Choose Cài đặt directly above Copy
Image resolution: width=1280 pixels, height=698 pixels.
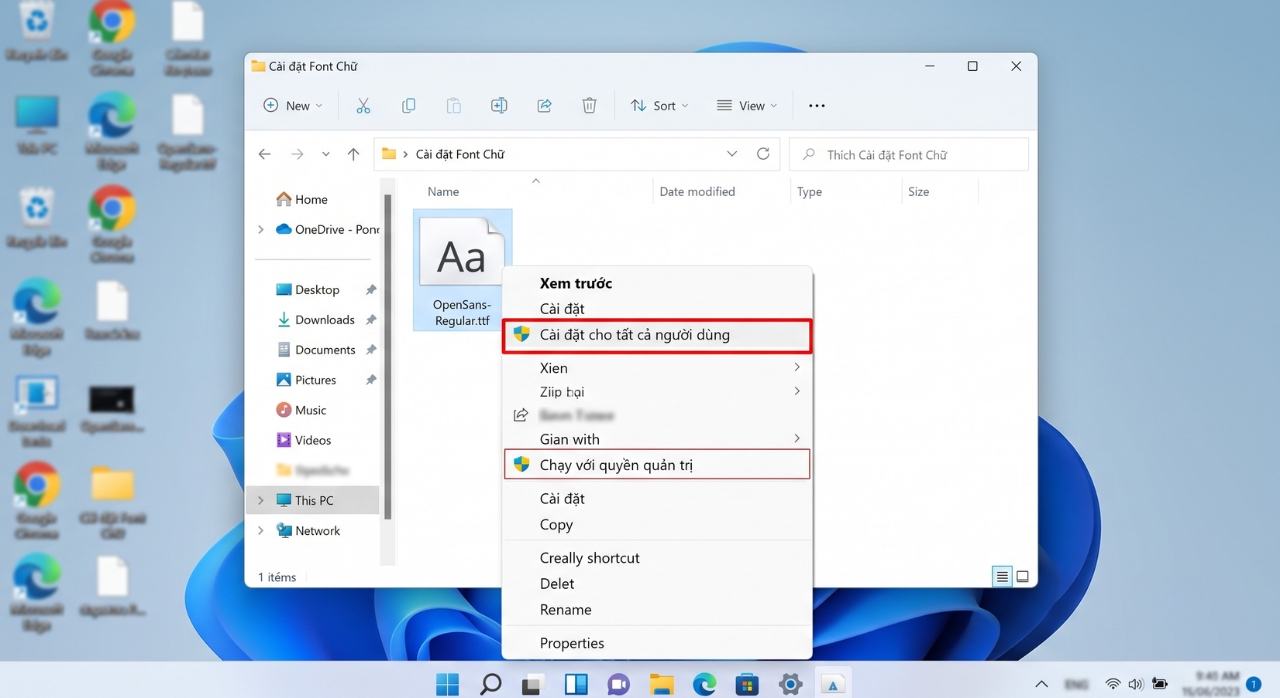tap(657, 499)
